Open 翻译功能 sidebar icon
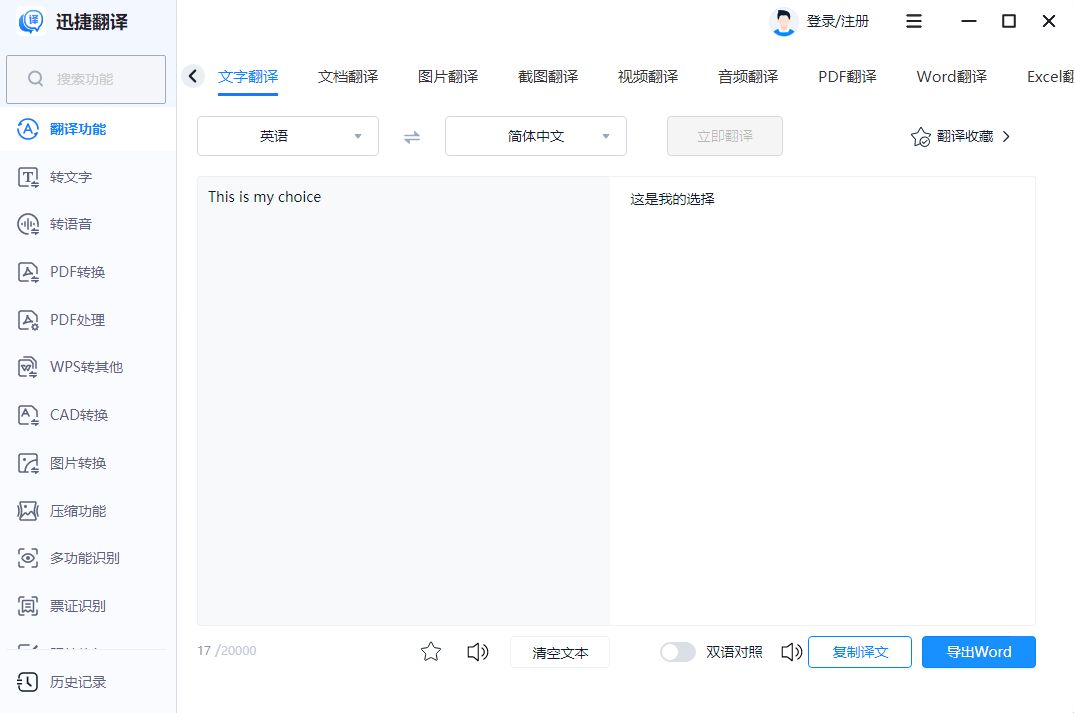Screen dimensions: 1074x713 (28, 129)
